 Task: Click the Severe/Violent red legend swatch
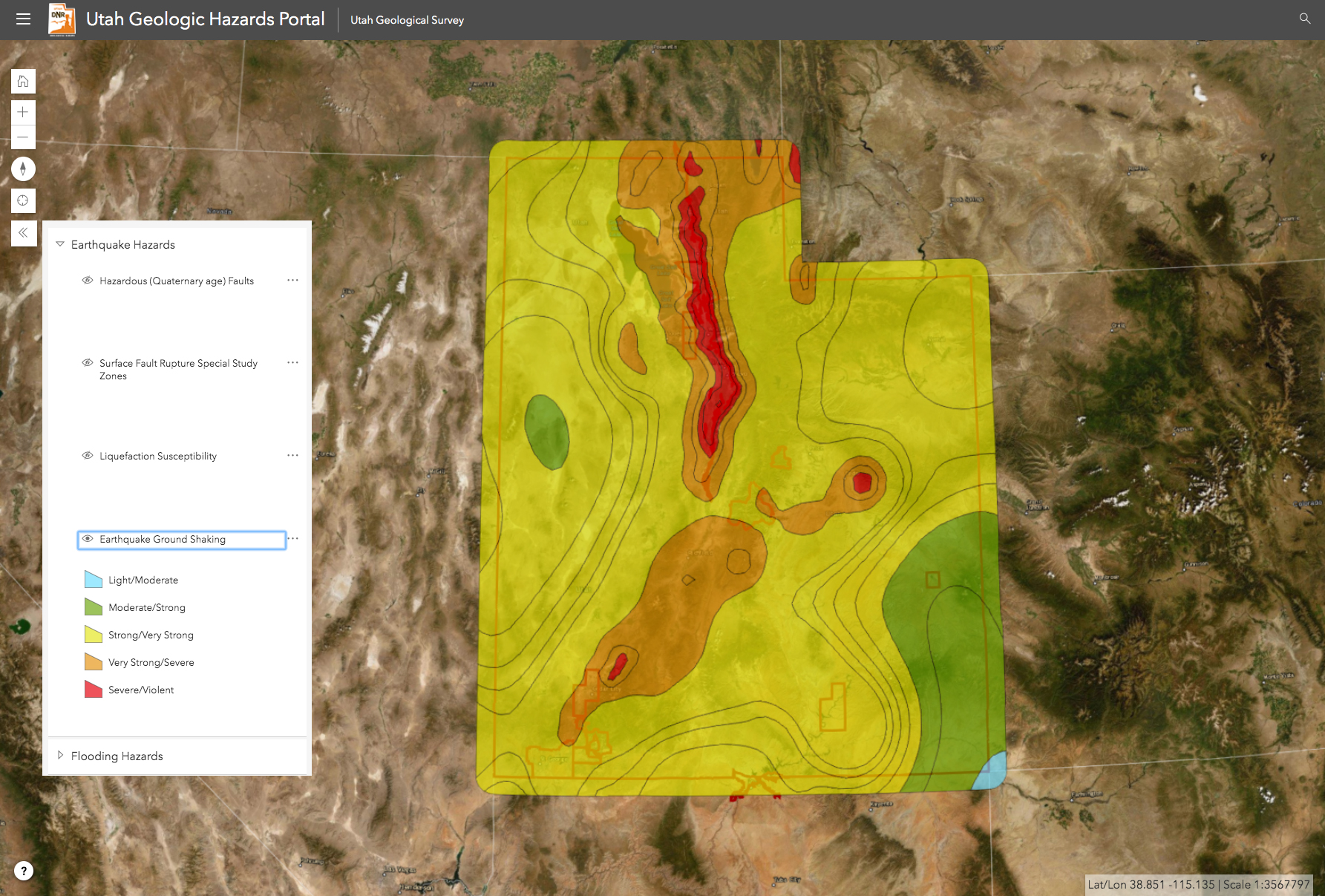92,689
